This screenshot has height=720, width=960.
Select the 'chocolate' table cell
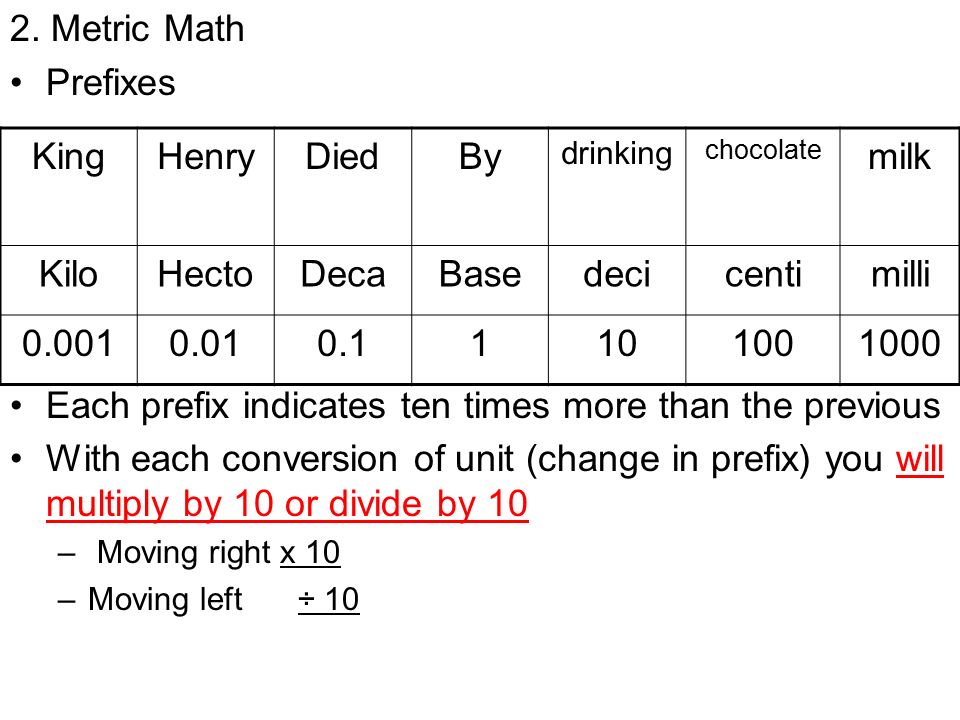click(763, 187)
